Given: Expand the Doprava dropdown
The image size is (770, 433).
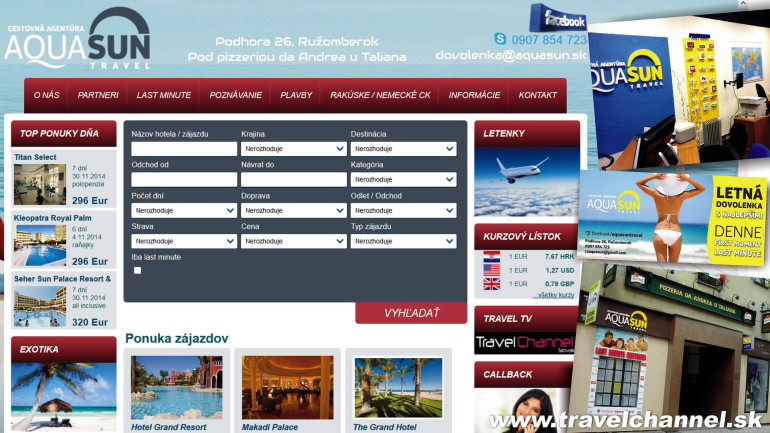Looking at the screenshot, I should pos(294,211).
